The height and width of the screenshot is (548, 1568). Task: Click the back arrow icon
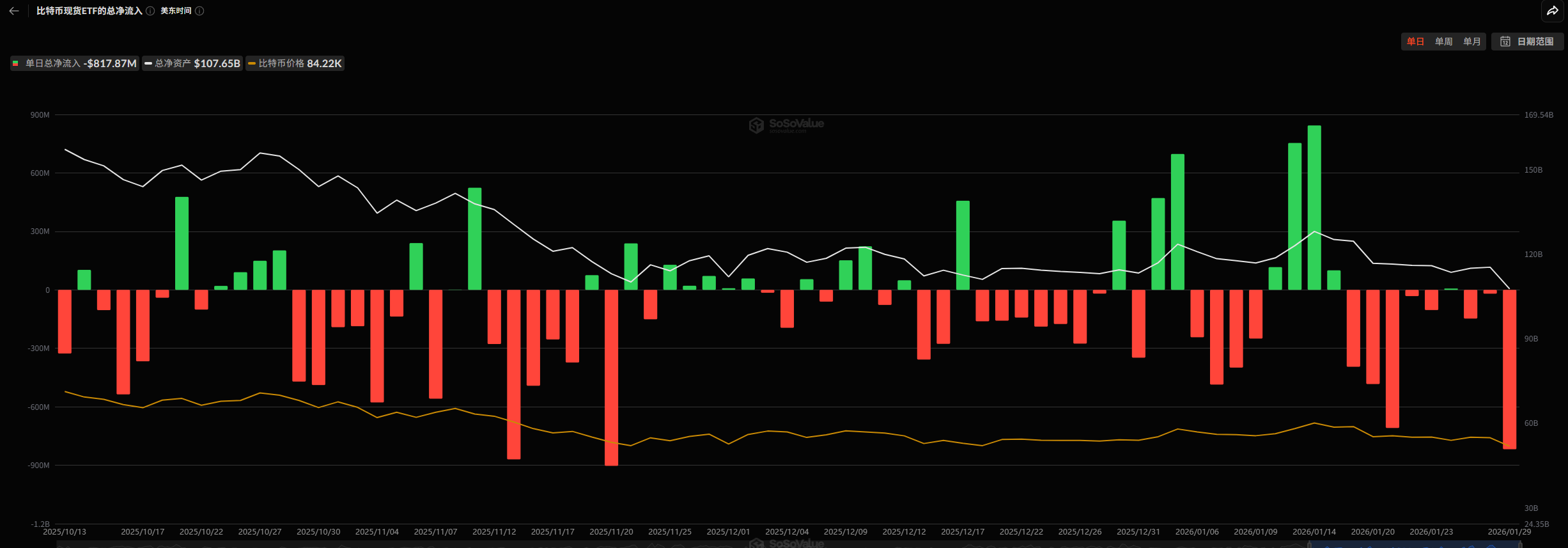pos(14,11)
